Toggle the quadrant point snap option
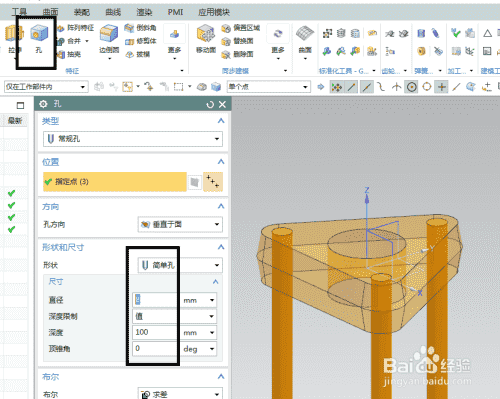Image resolution: width=500 pixels, height=399 pixels. [x=427, y=87]
